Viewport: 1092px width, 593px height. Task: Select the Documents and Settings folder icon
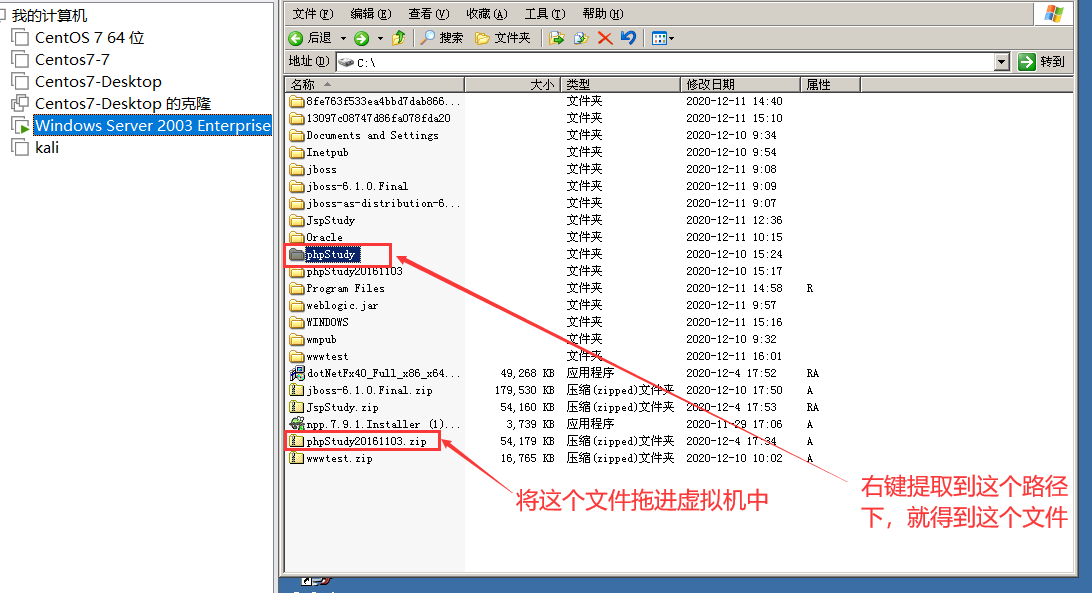[297, 135]
